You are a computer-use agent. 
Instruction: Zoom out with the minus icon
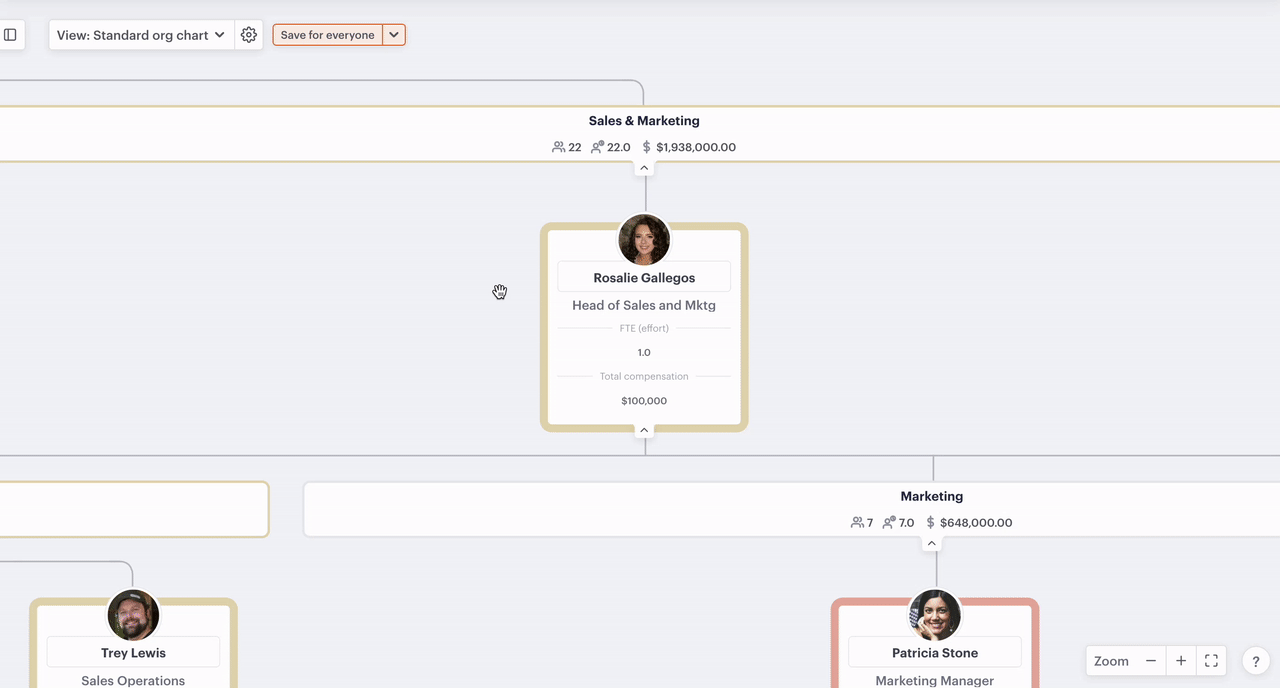(x=1151, y=661)
